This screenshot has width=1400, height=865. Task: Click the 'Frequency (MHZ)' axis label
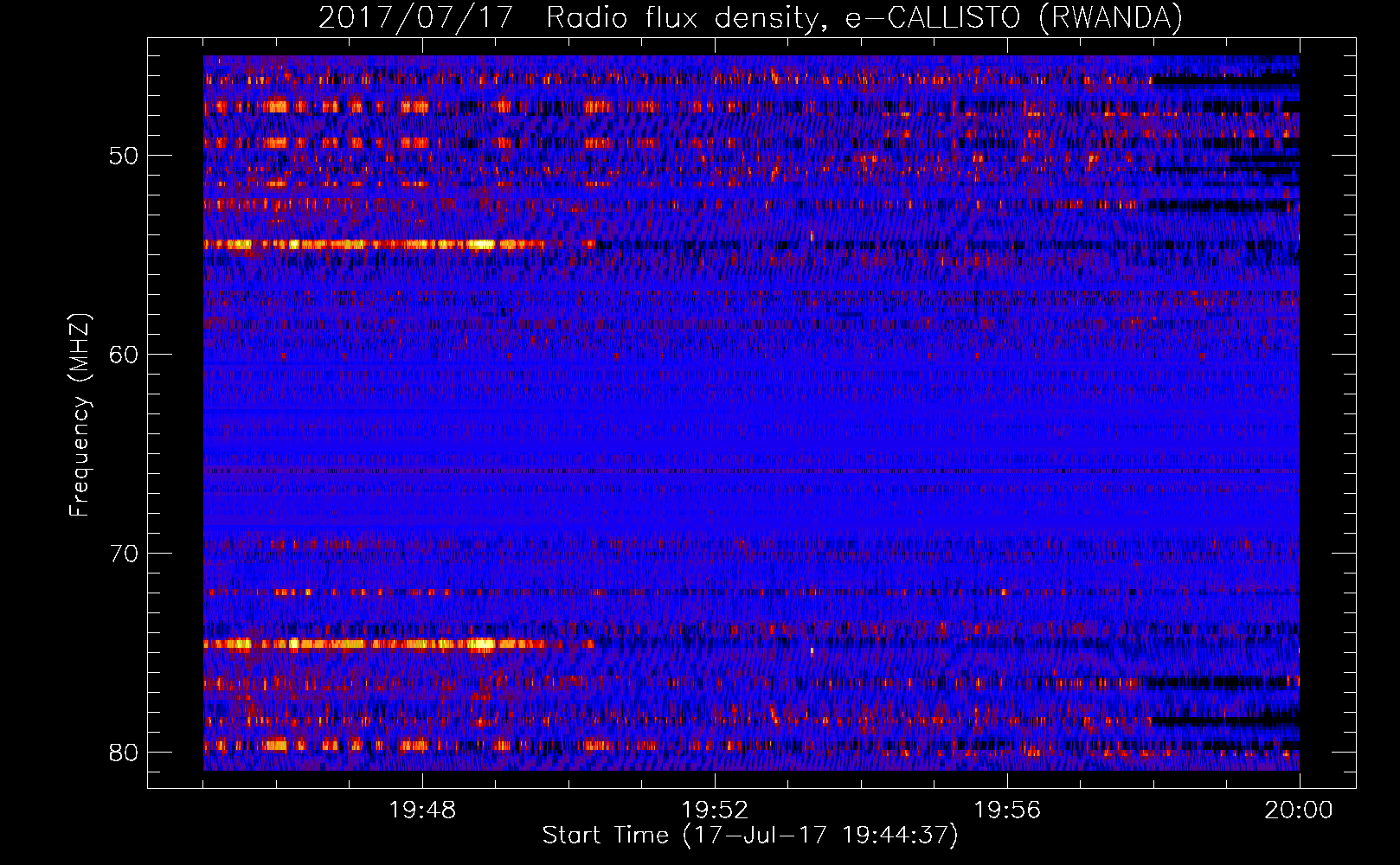(80, 415)
